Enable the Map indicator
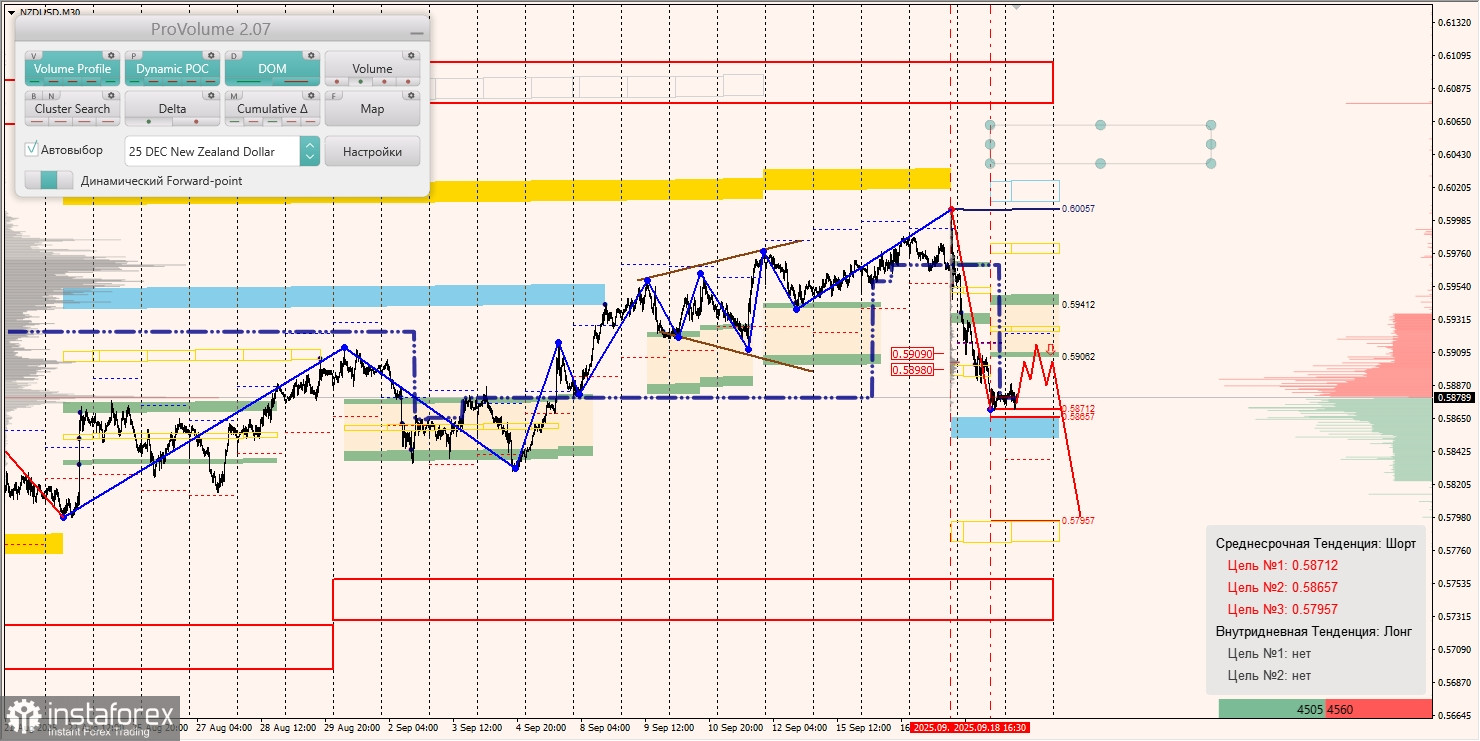1480x741 pixels. (372, 109)
